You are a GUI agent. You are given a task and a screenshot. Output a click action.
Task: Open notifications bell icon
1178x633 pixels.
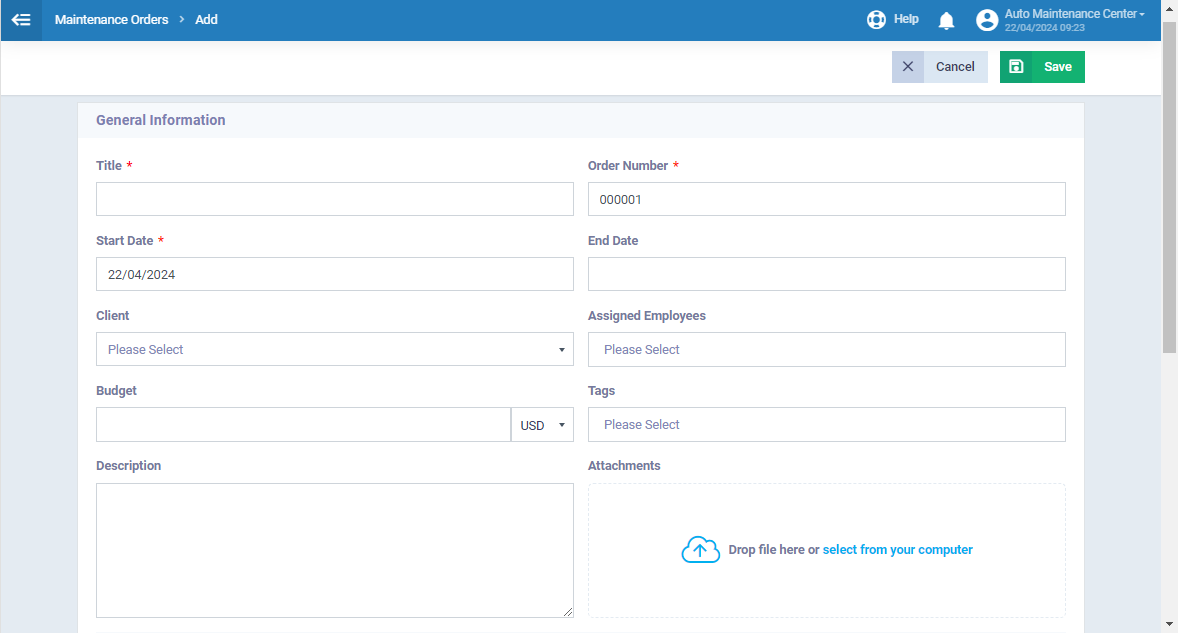click(x=947, y=20)
